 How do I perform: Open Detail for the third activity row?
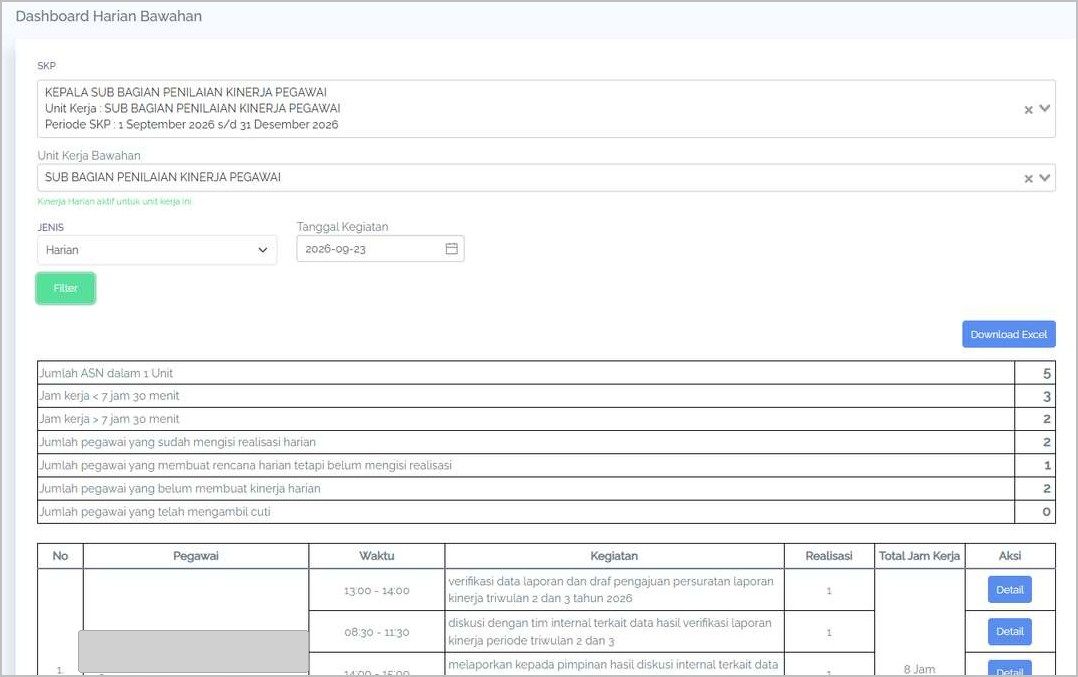[1010, 668]
